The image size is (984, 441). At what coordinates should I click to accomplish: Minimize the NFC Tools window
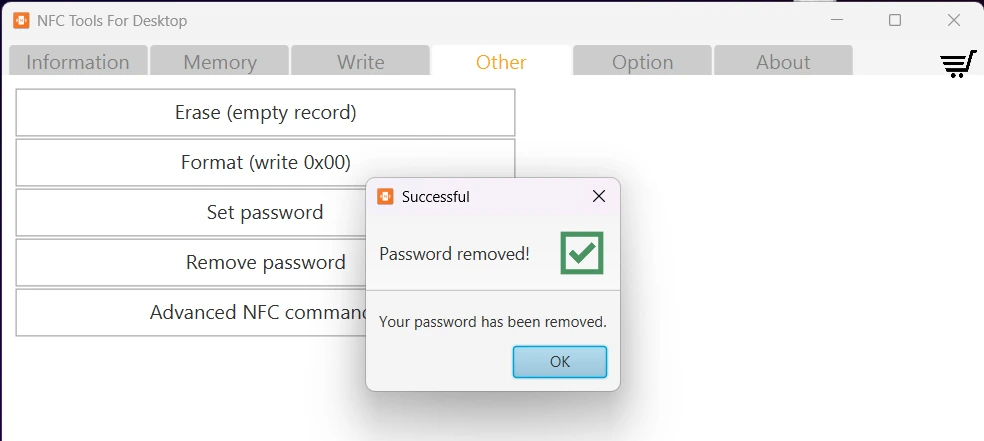(836, 20)
